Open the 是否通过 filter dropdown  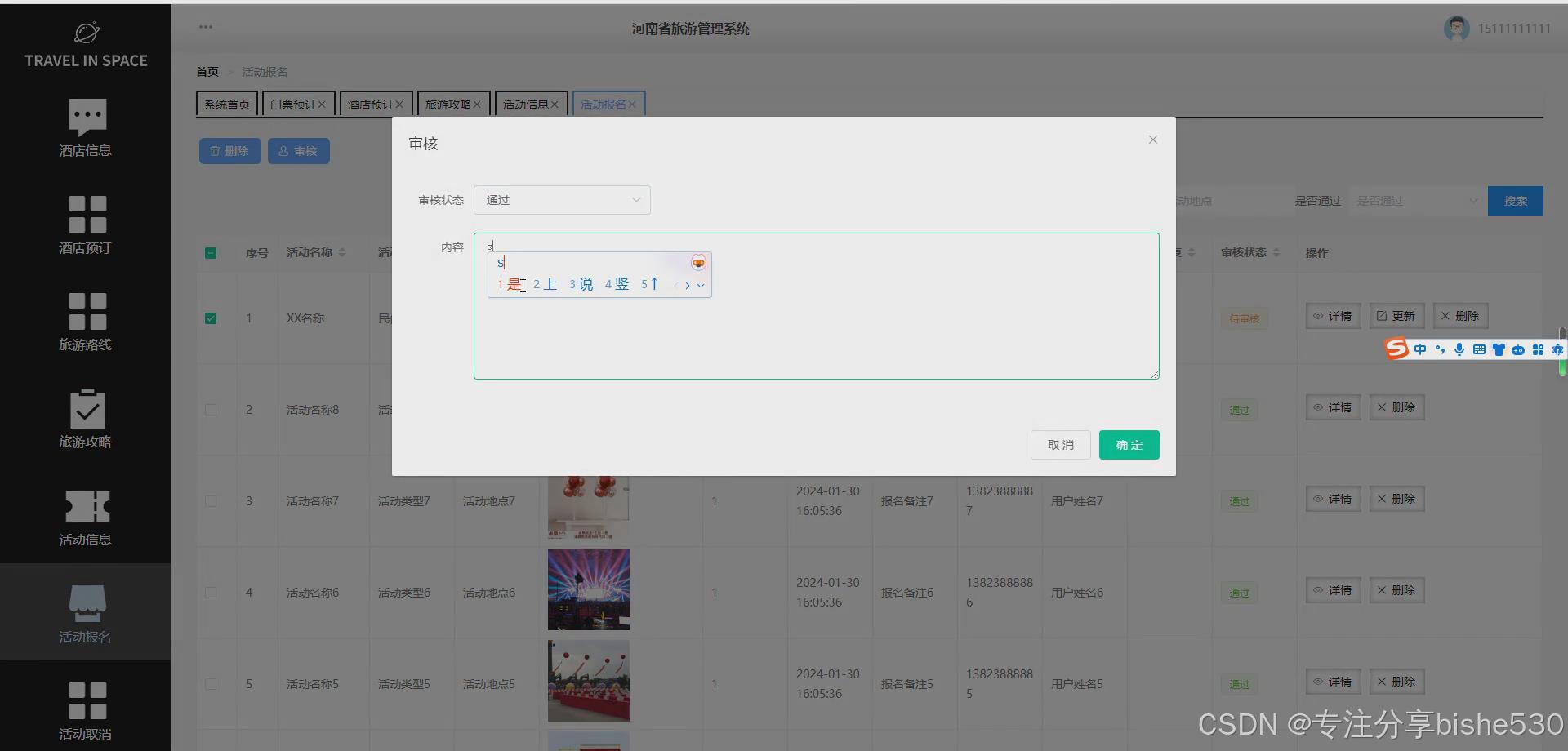coord(1416,201)
